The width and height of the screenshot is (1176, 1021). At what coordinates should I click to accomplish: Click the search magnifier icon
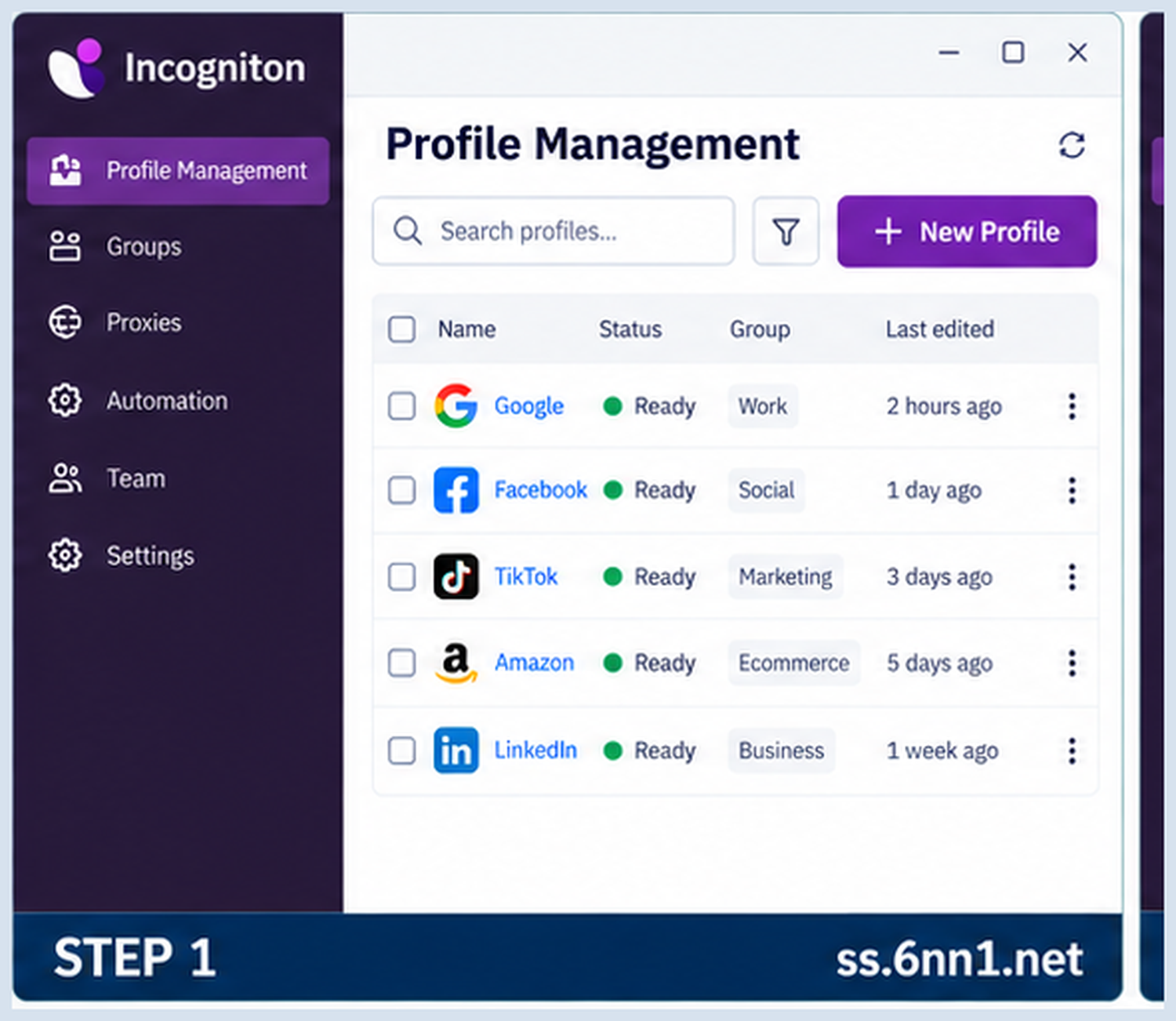click(408, 231)
